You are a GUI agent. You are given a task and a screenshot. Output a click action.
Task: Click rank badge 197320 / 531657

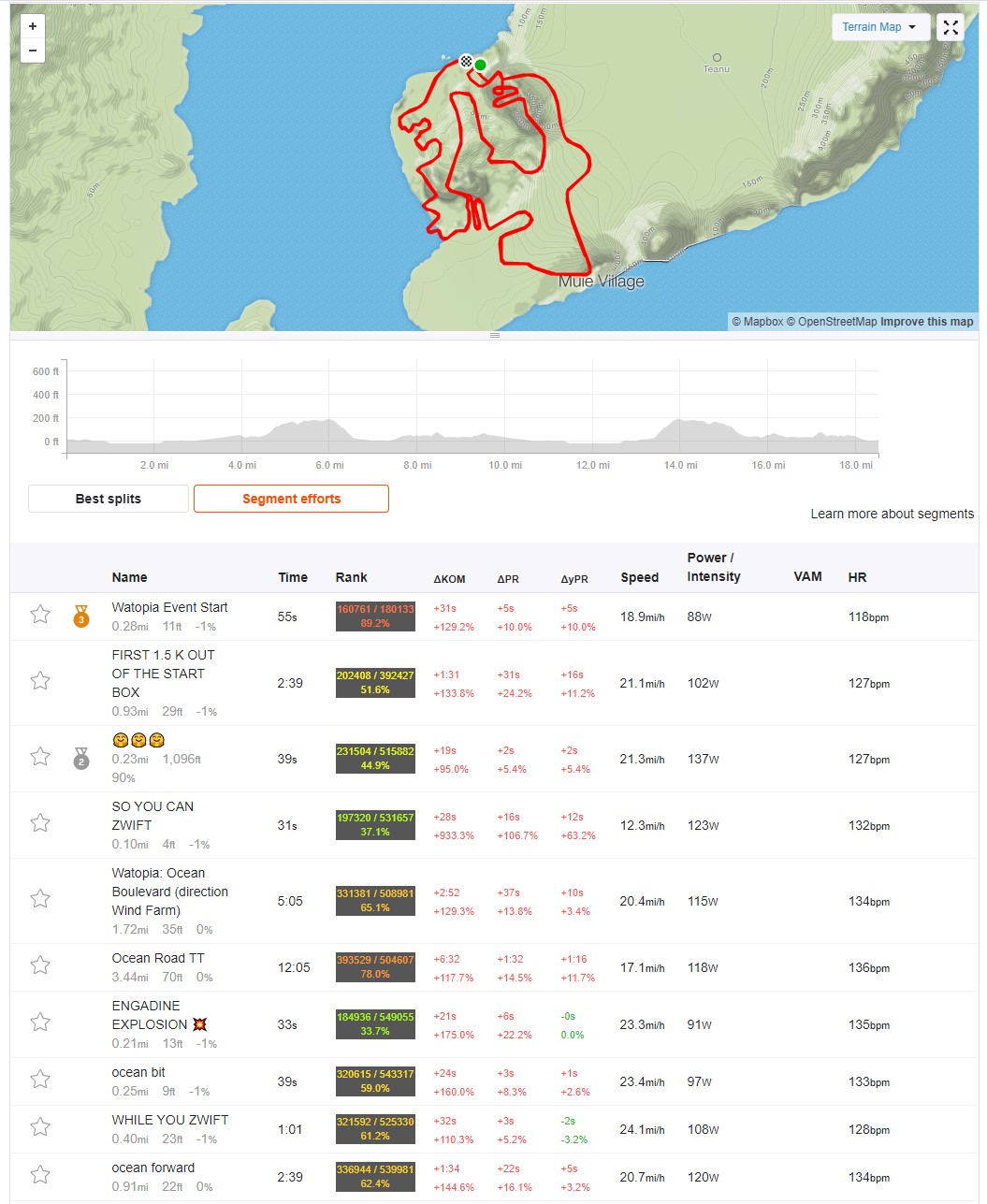click(x=375, y=825)
